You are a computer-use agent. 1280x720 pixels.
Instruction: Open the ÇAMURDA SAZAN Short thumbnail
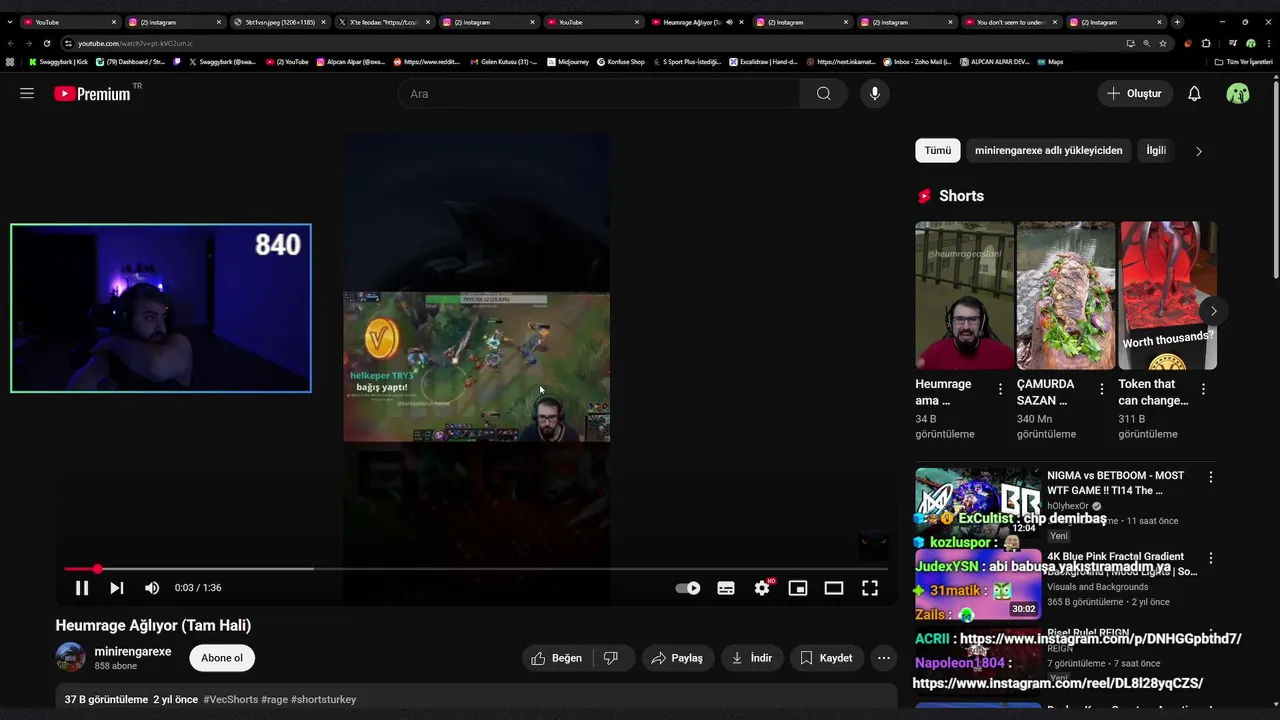(x=1066, y=296)
